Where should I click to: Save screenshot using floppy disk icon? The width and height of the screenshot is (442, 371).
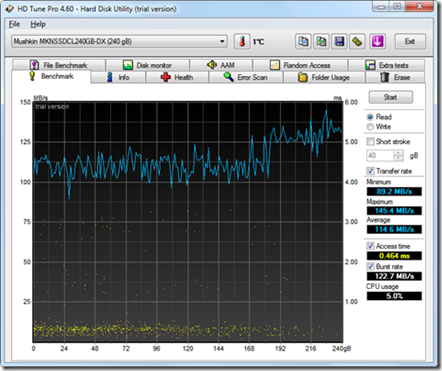[339, 42]
